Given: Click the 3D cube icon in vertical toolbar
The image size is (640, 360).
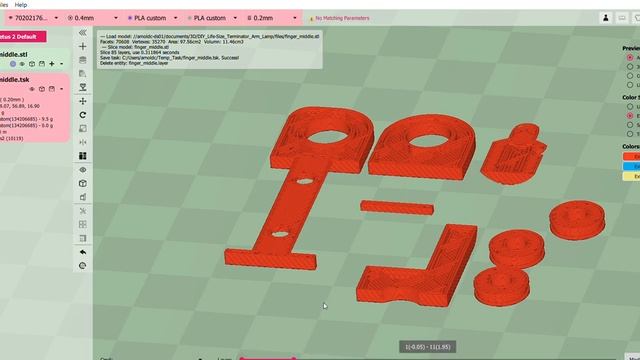Looking at the screenshot, I should tap(82, 183).
